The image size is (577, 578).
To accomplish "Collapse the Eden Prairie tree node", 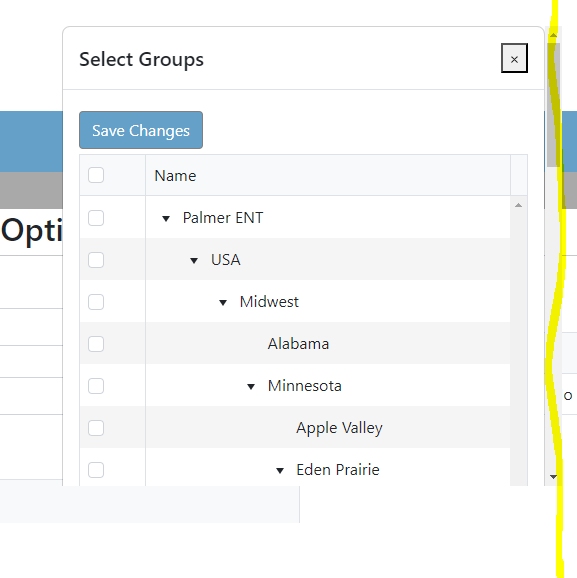I will (280, 471).
